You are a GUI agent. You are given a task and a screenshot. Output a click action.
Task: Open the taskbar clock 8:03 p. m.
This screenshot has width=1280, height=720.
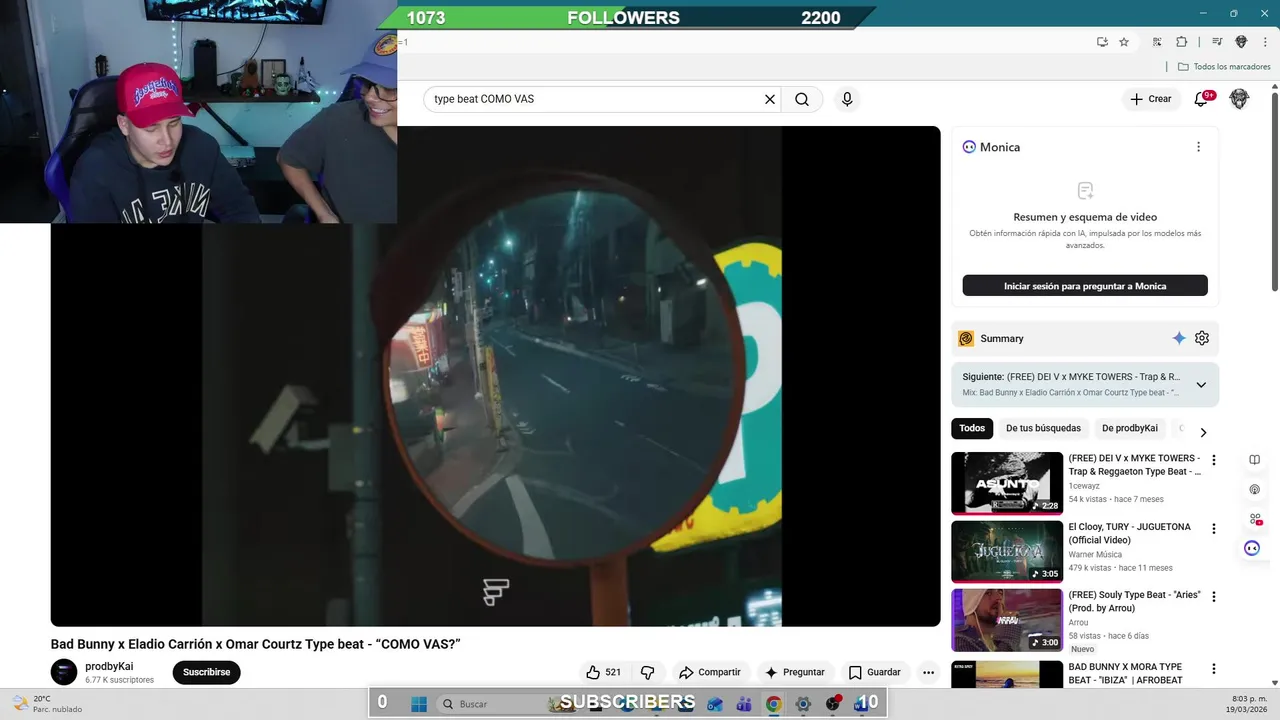pyautogui.click(x=1244, y=704)
